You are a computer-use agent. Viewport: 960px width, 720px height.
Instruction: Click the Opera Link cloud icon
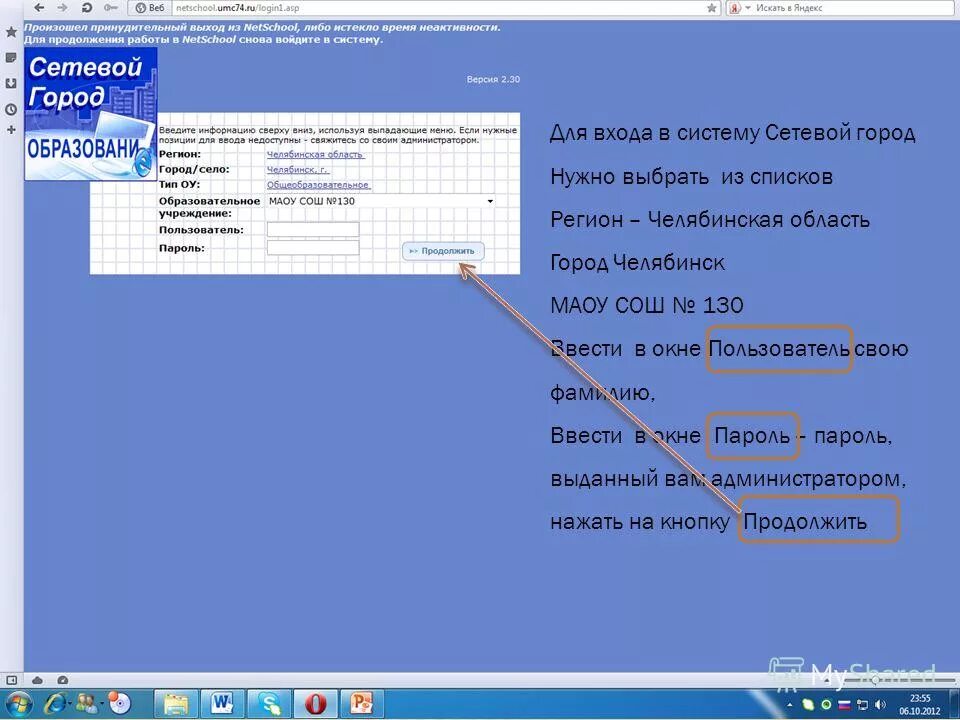coord(37,680)
